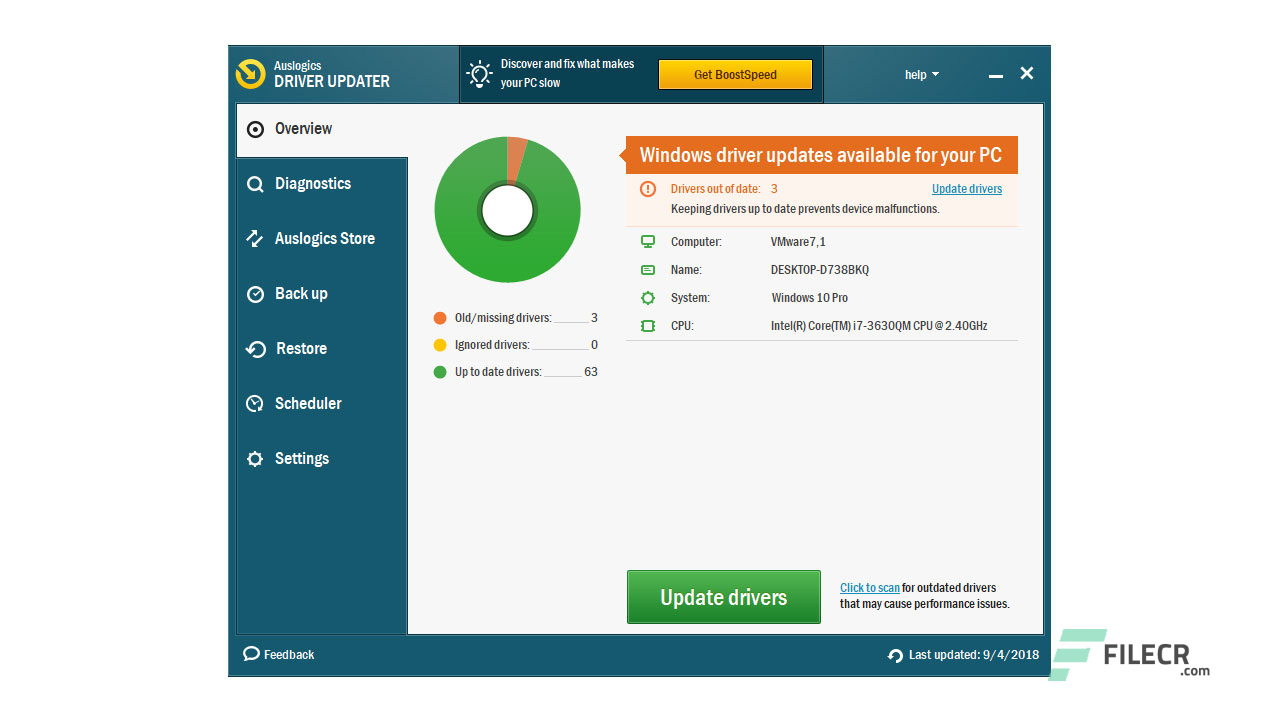Click the yellow Ignored drivers legend dot
The width and height of the screenshot is (1280, 720).
440,345
